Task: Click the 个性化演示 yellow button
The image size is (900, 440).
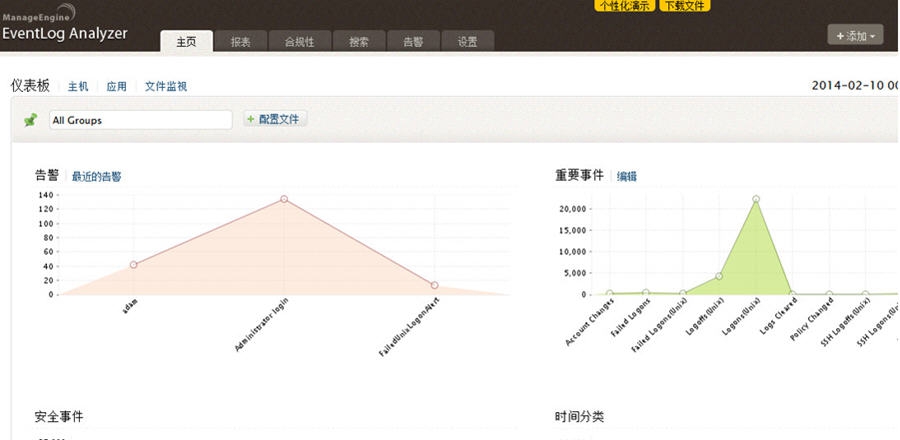Action: click(624, 5)
